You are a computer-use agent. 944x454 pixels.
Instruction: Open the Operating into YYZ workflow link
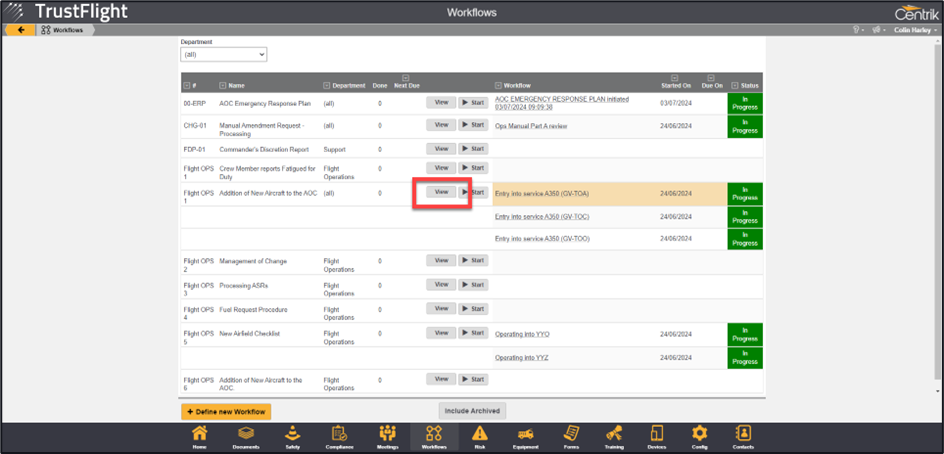[x=521, y=357]
